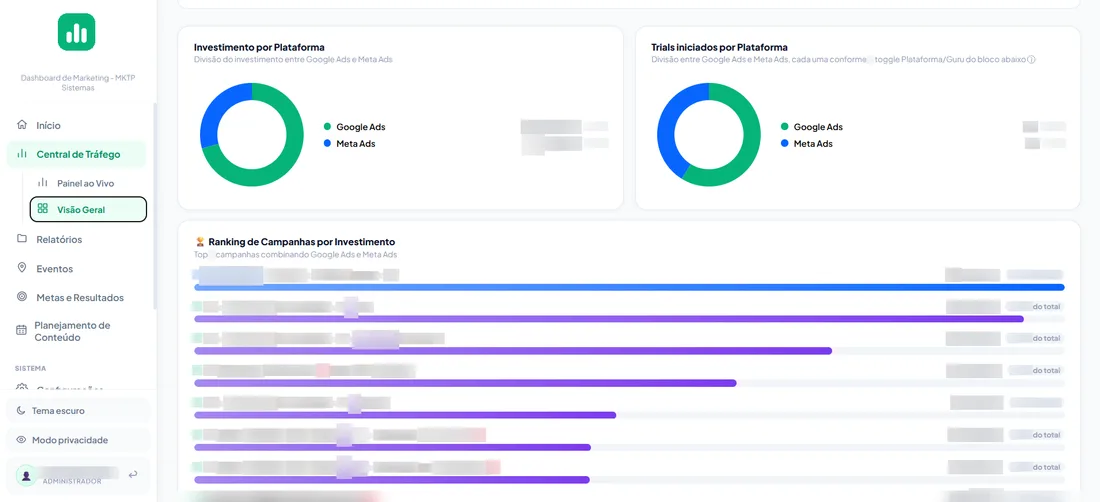The image size is (1100, 502).
Task: Click the blue top-ranked campaign progress bar
Action: pos(629,287)
